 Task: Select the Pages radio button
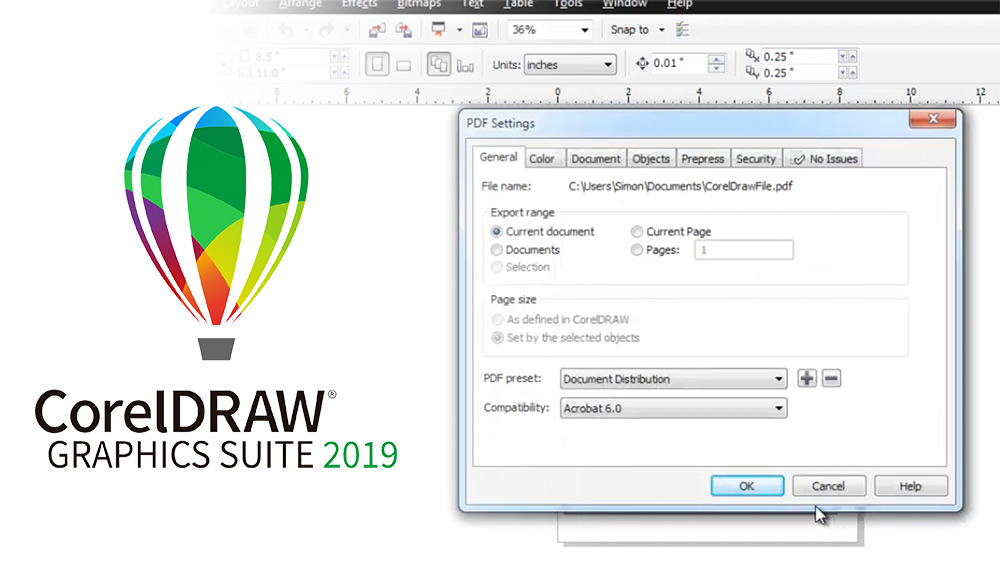coord(636,250)
